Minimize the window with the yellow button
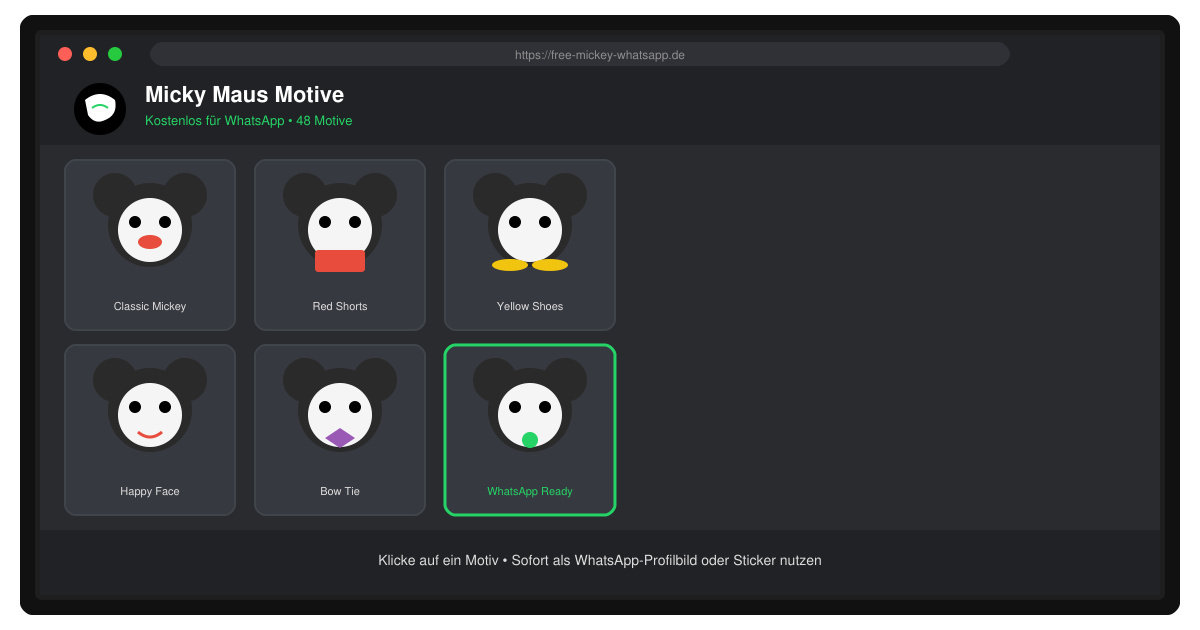 tap(90, 54)
